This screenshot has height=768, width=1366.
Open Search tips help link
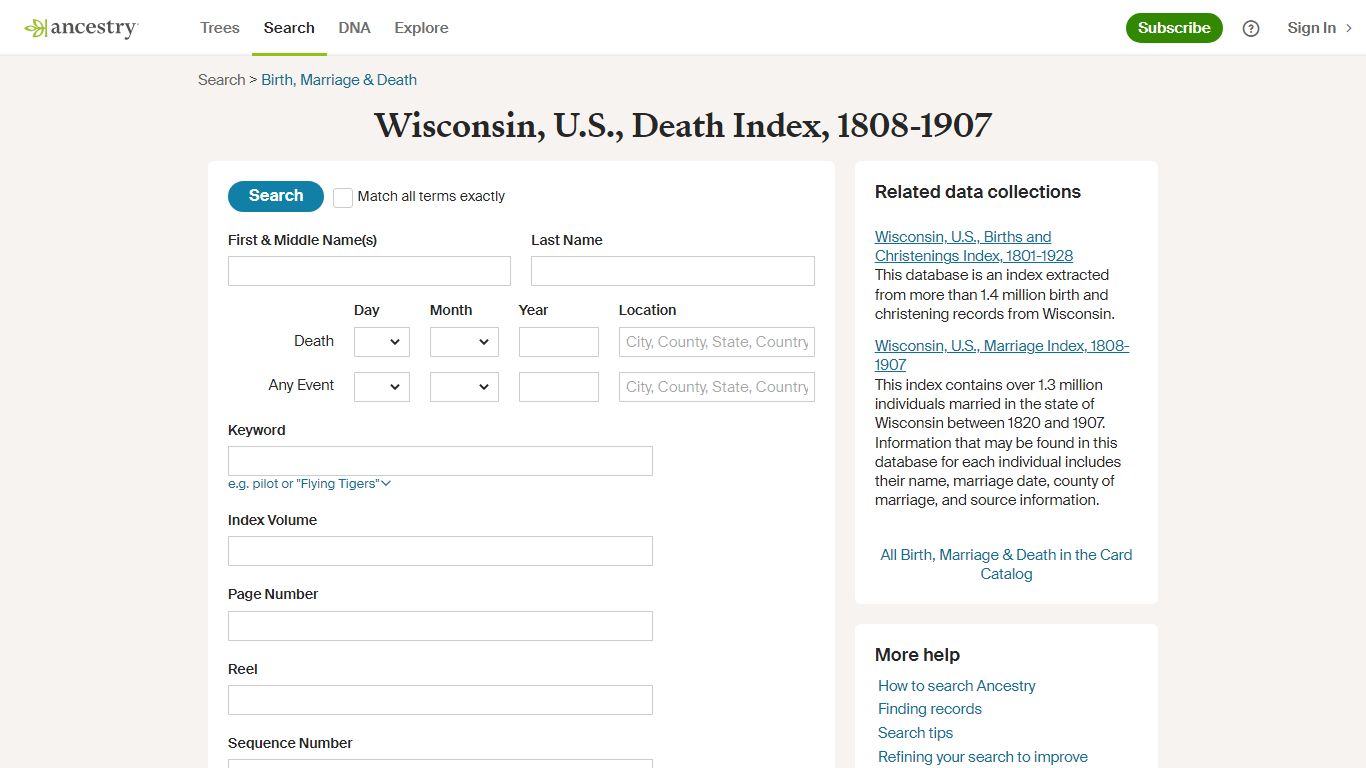coord(916,733)
